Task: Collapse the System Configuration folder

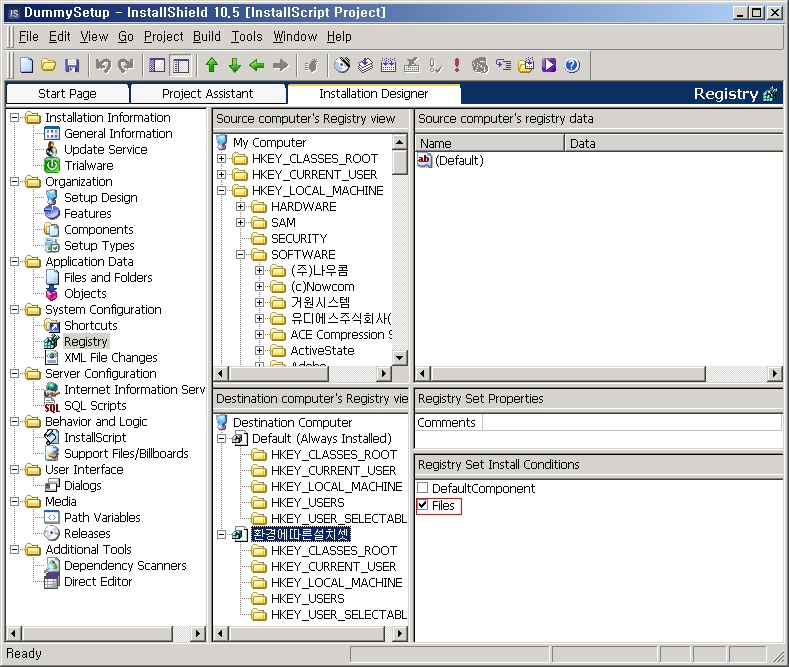Action: click(15, 309)
